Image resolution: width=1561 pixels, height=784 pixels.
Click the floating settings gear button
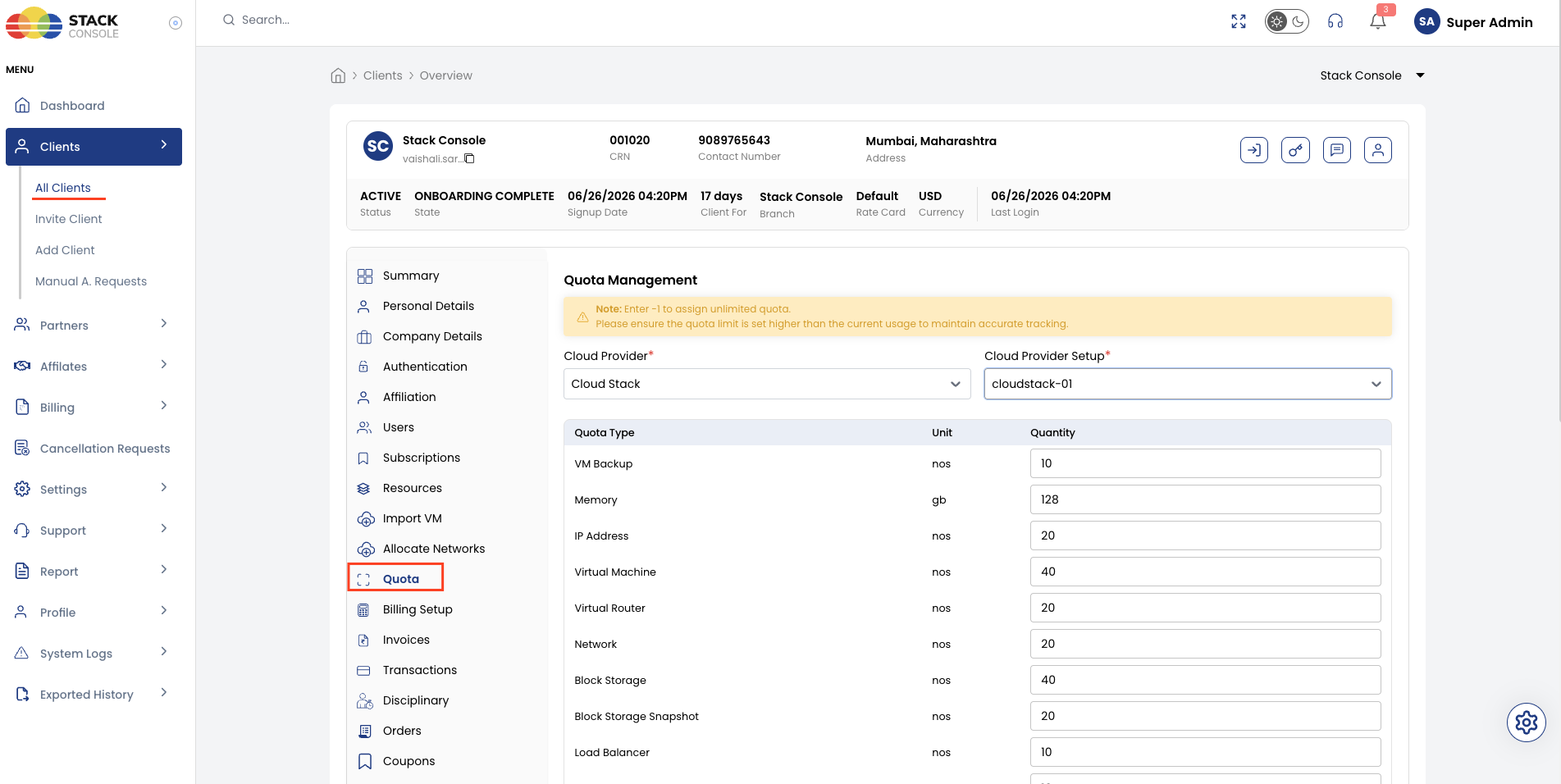pyautogui.click(x=1526, y=722)
